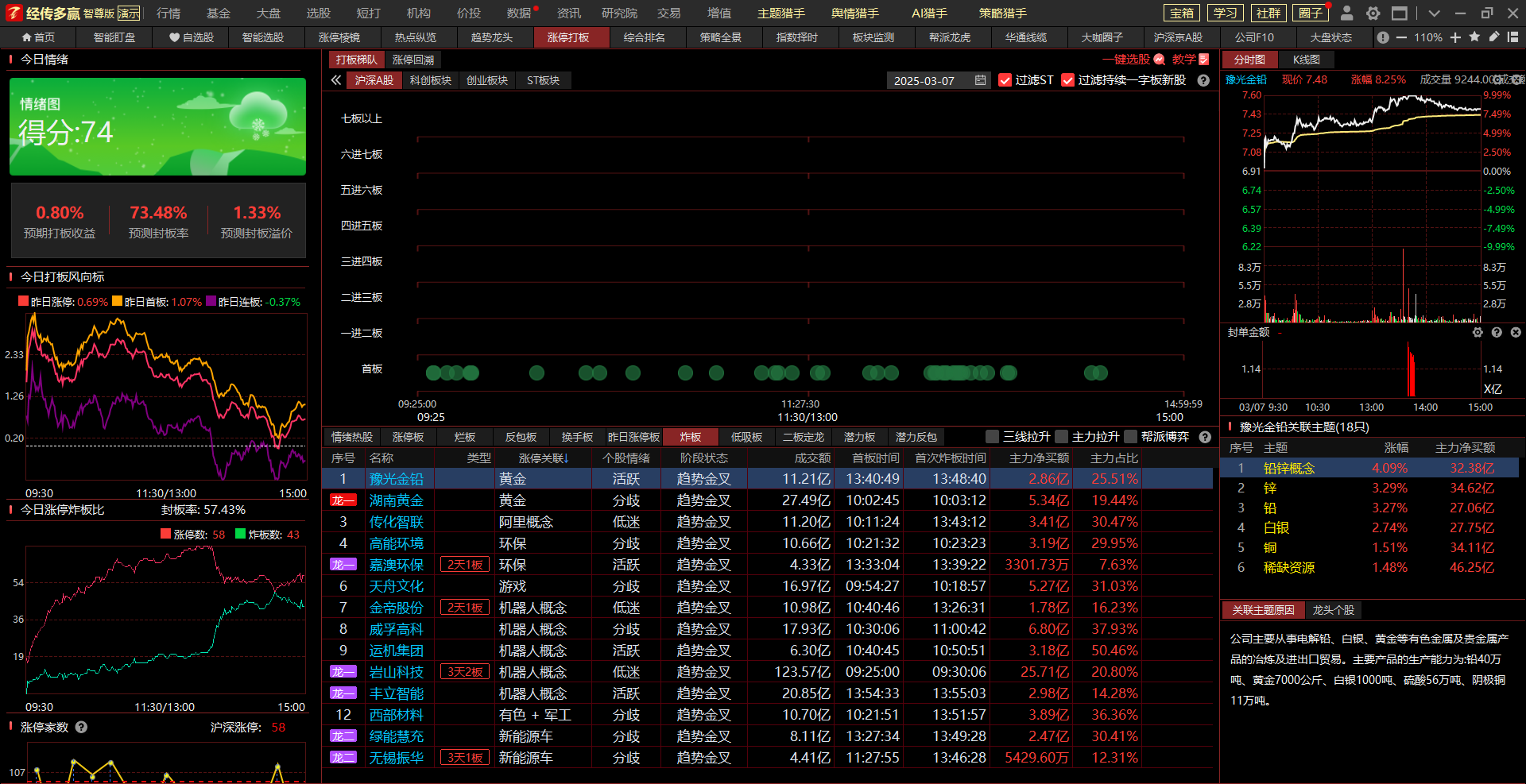Select the 创业板块 tab
The height and width of the screenshot is (784, 1526).
(487, 80)
